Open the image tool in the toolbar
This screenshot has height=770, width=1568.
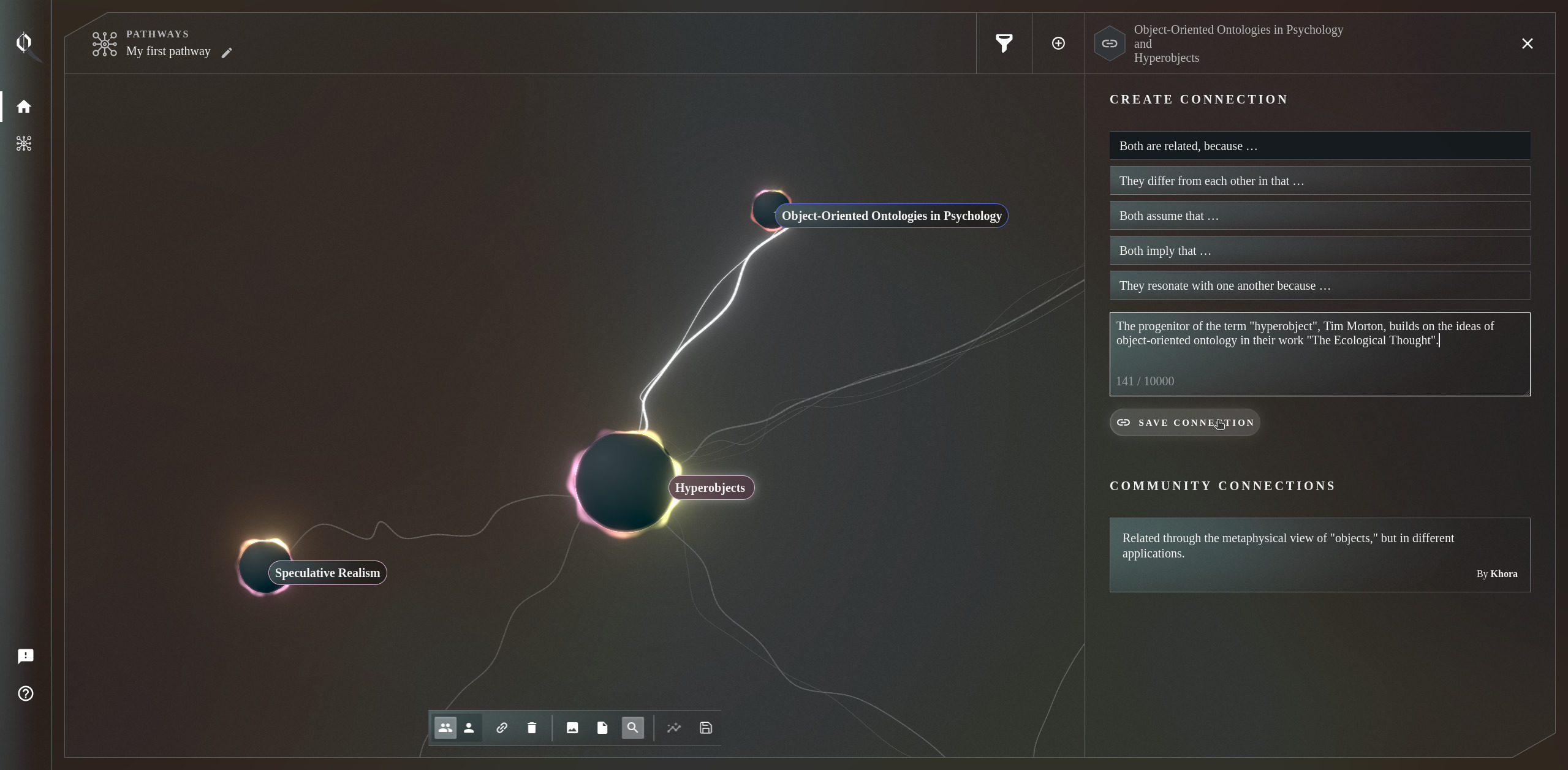(x=572, y=728)
